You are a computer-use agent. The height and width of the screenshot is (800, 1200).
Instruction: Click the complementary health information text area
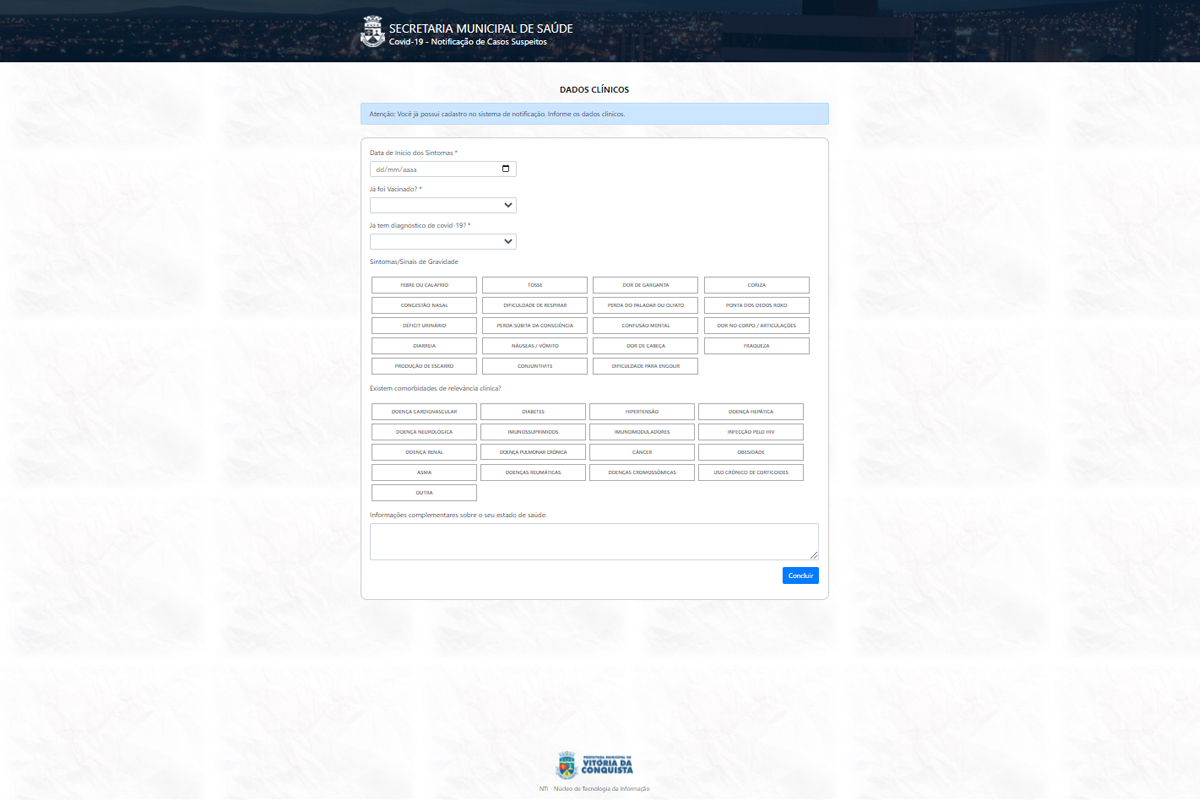pos(593,541)
